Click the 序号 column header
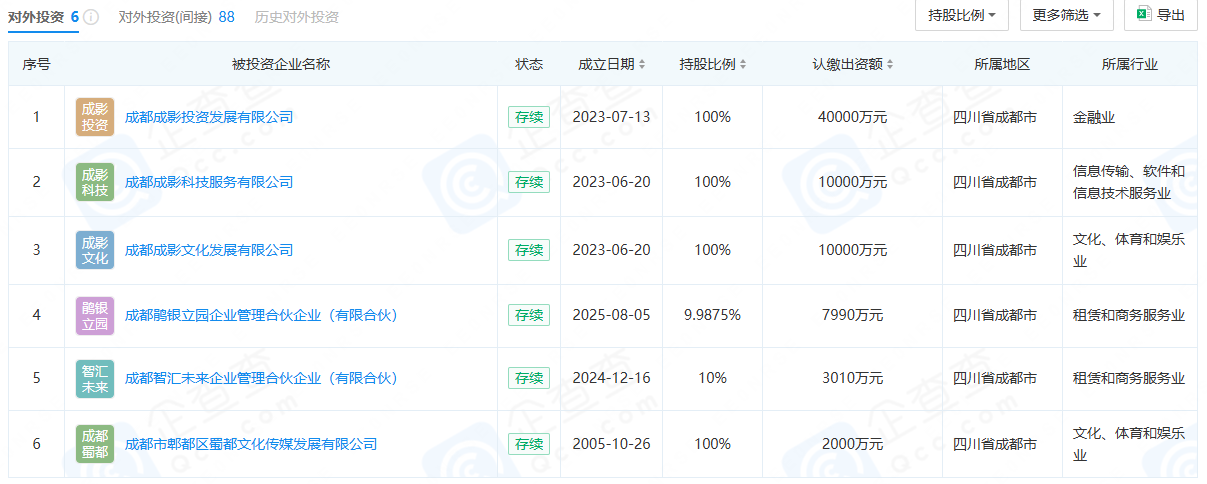The image size is (1207, 484). 37,64
